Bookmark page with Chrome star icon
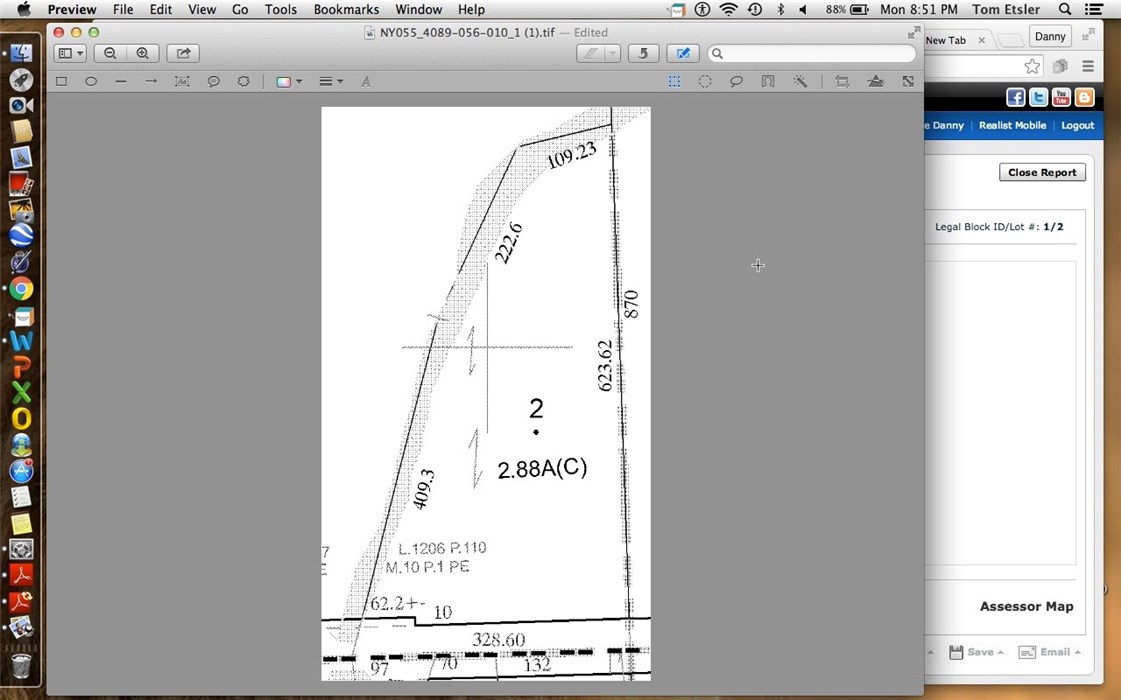The height and width of the screenshot is (700, 1121). coord(1032,66)
